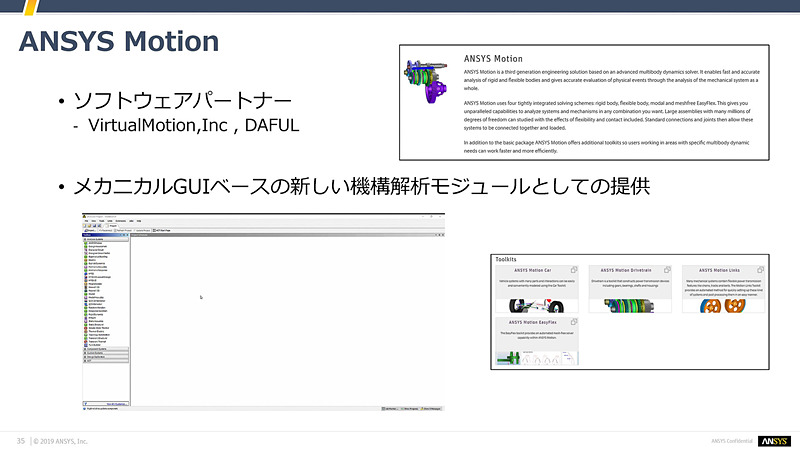Click the ANSYS Motion Car title
Screen dimensions: 800x450
[533, 270]
